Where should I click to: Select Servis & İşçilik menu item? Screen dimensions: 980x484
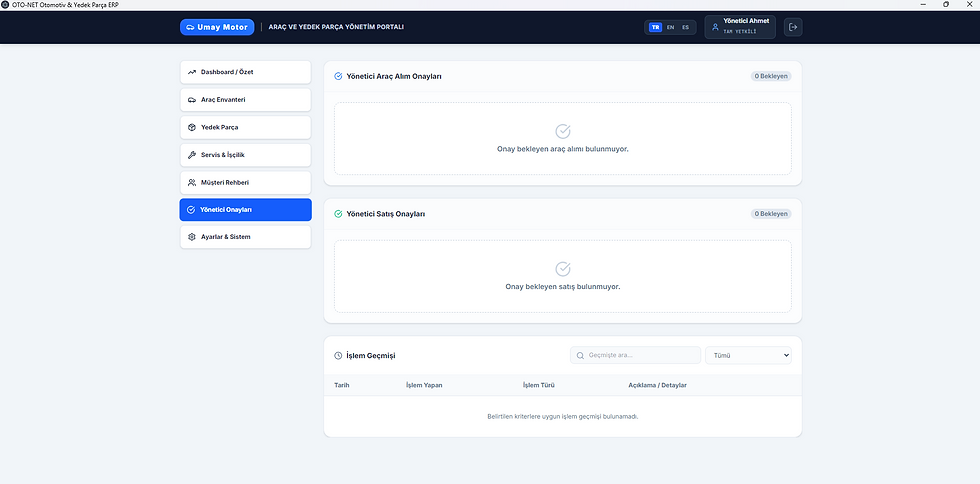tap(246, 154)
